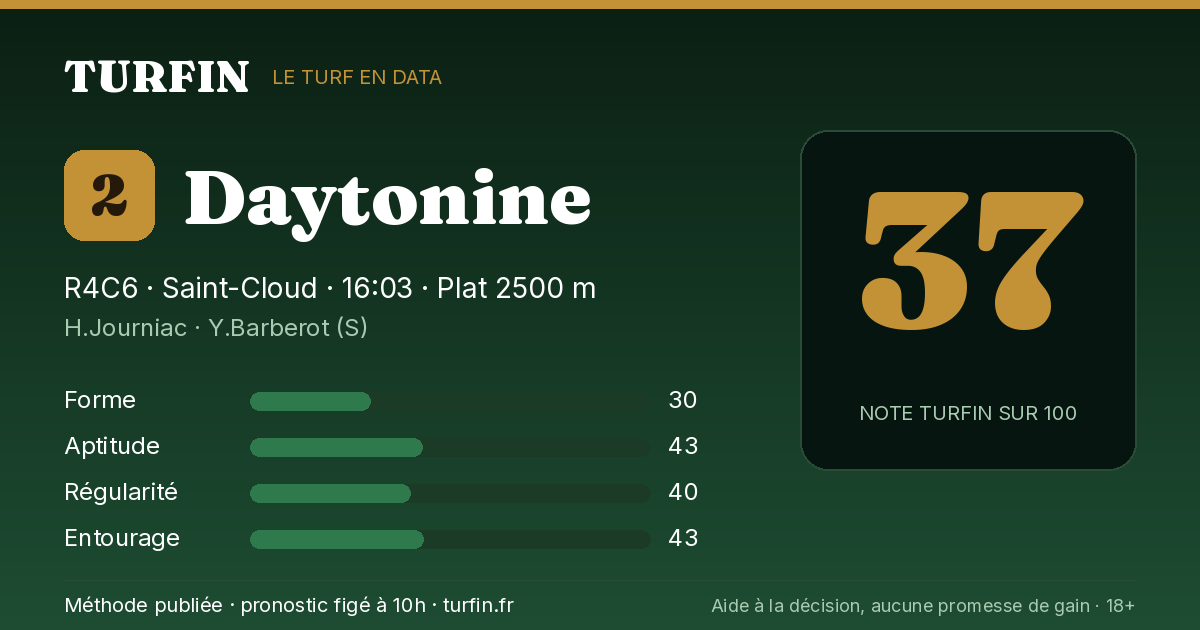Click the horse number 2 badge
The width and height of the screenshot is (1200, 630).
(x=109, y=196)
